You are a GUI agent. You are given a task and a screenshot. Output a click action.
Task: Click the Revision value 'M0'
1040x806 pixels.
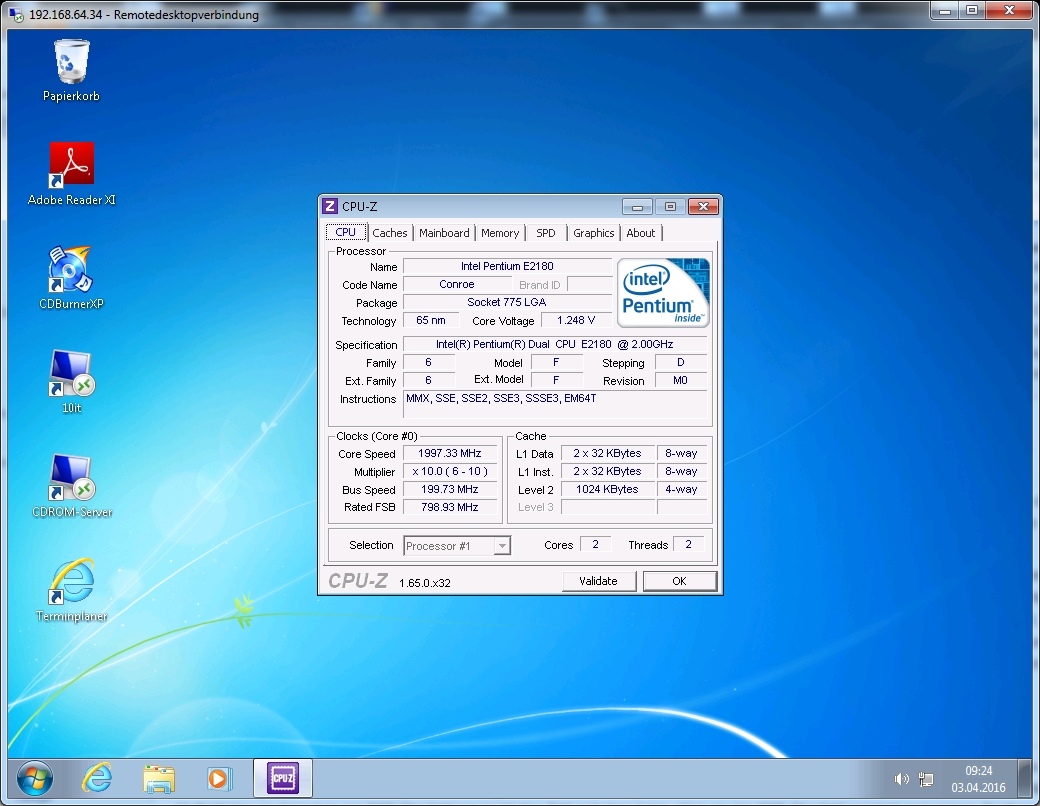(681, 380)
